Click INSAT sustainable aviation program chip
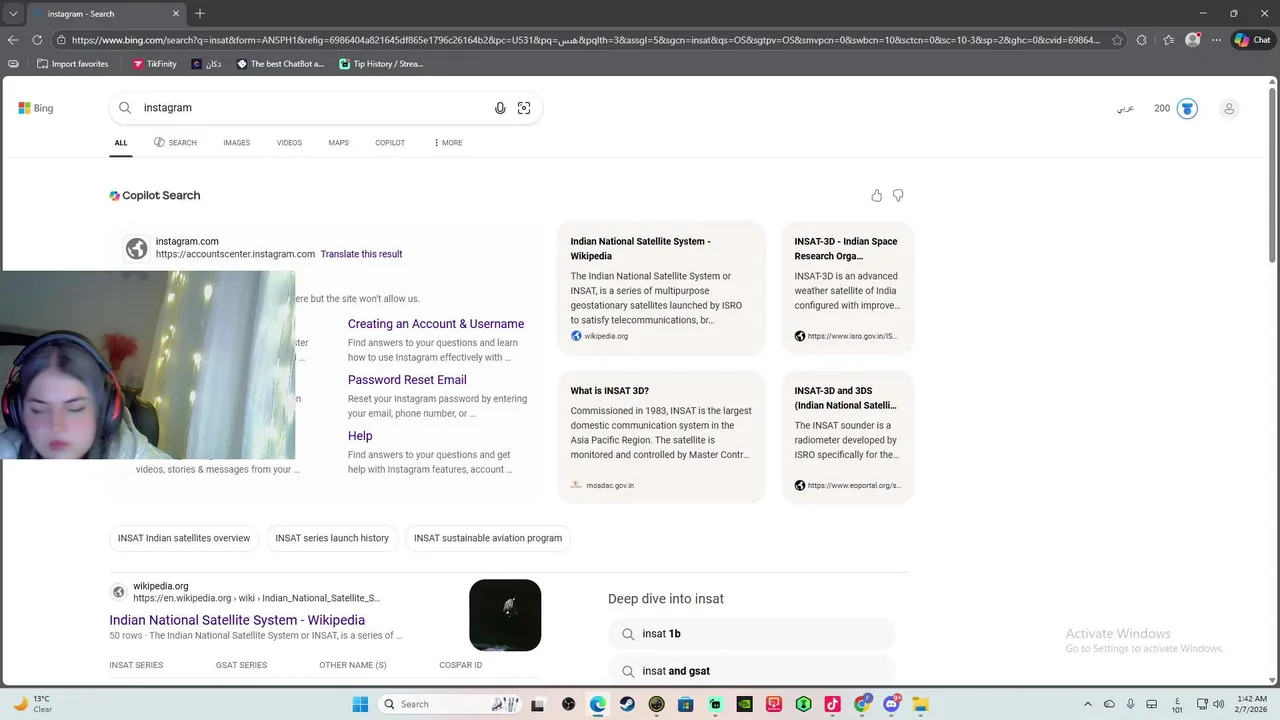This screenshot has width=1280, height=720. [x=488, y=538]
